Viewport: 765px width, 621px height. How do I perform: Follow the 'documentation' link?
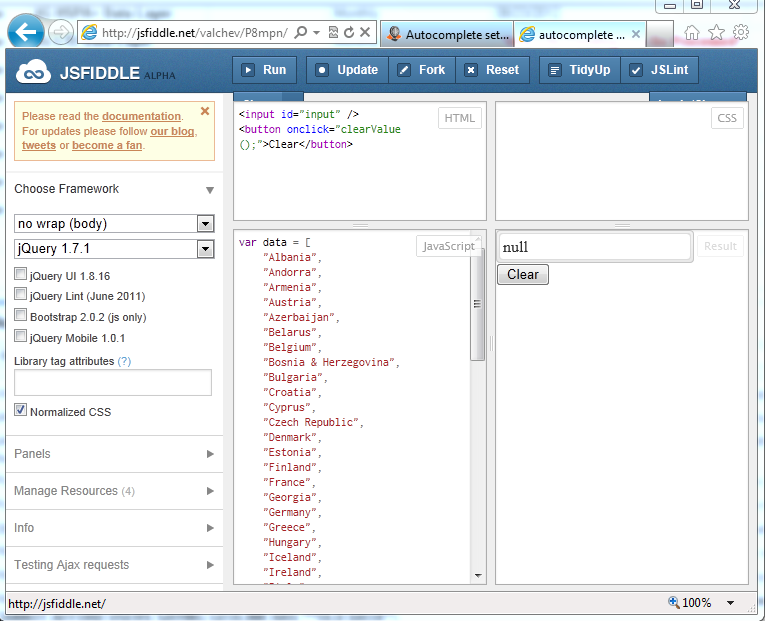coord(141,116)
